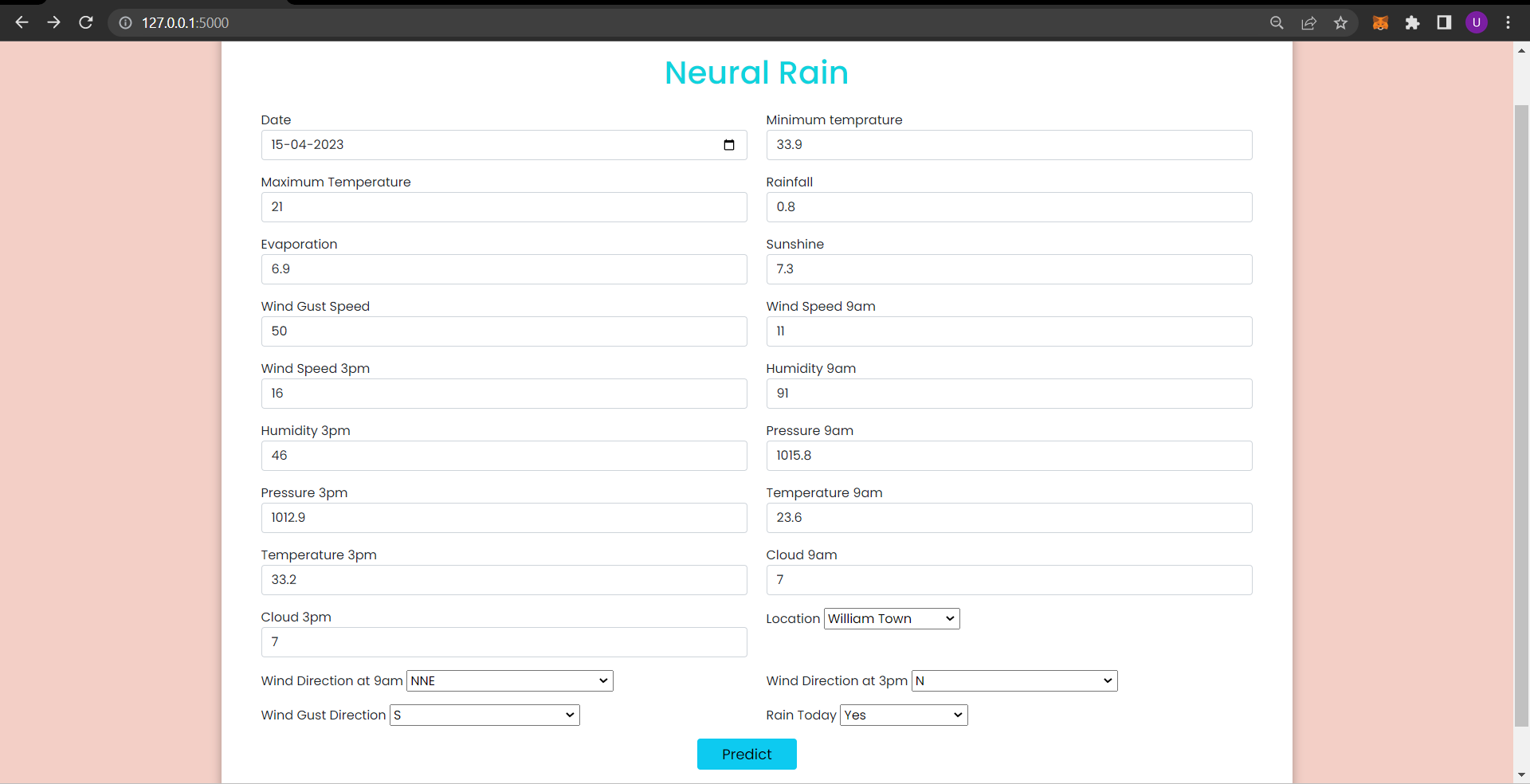Image resolution: width=1530 pixels, height=784 pixels.
Task: Click the Predict button
Action: click(747, 755)
